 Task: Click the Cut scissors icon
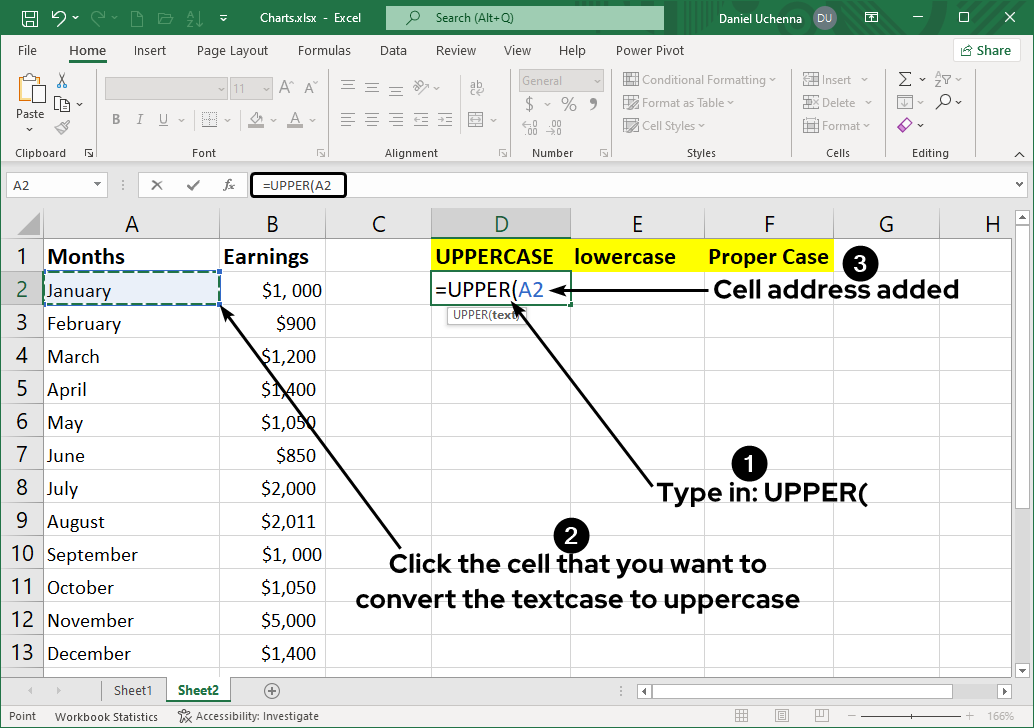pyautogui.click(x=62, y=81)
